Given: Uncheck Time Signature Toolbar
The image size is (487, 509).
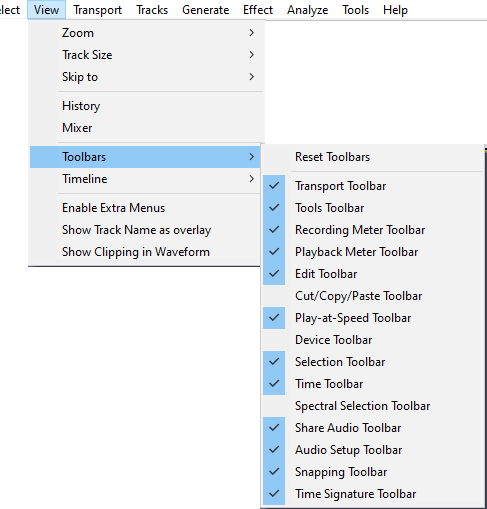Looking at the screenshot, I should coord(373,494).
